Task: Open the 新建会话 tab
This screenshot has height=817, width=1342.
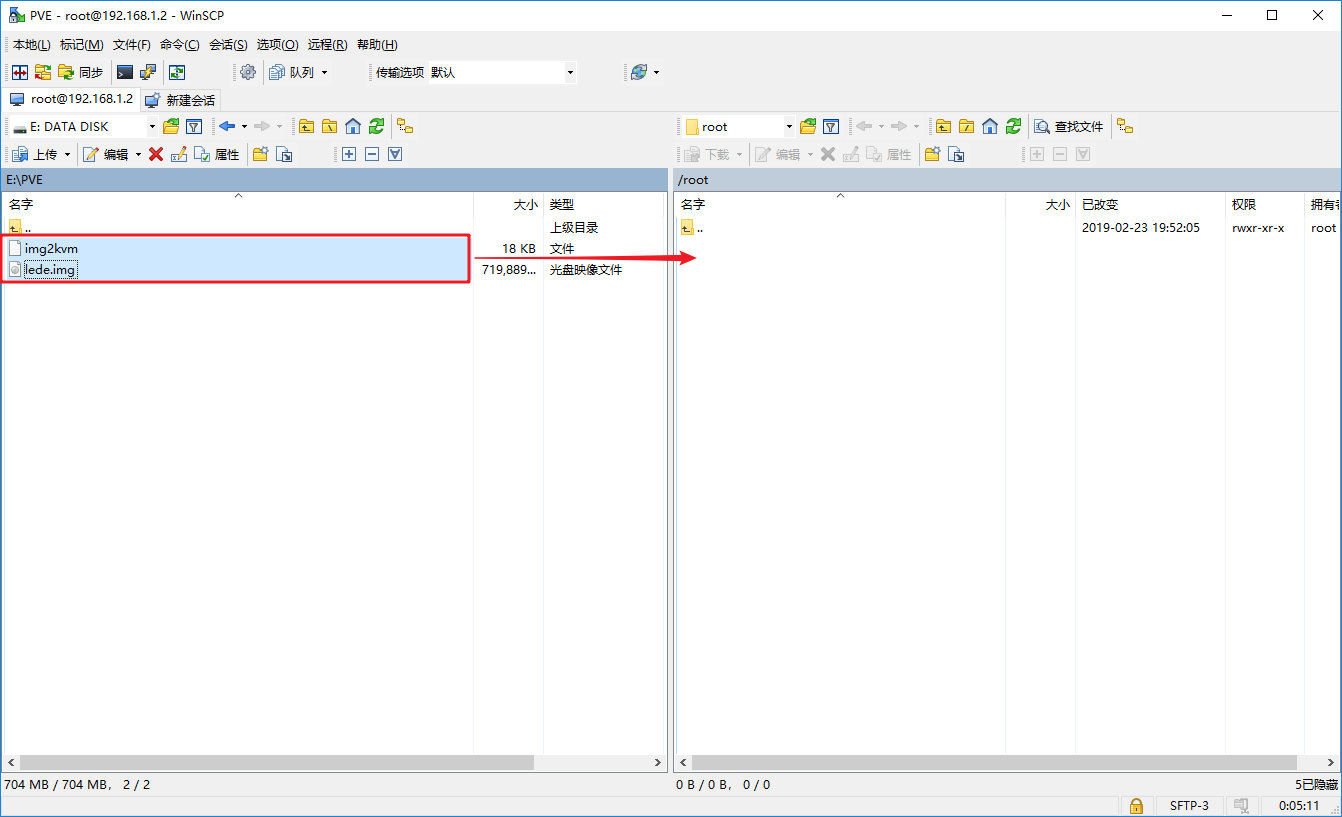Action: click(180, 100)
